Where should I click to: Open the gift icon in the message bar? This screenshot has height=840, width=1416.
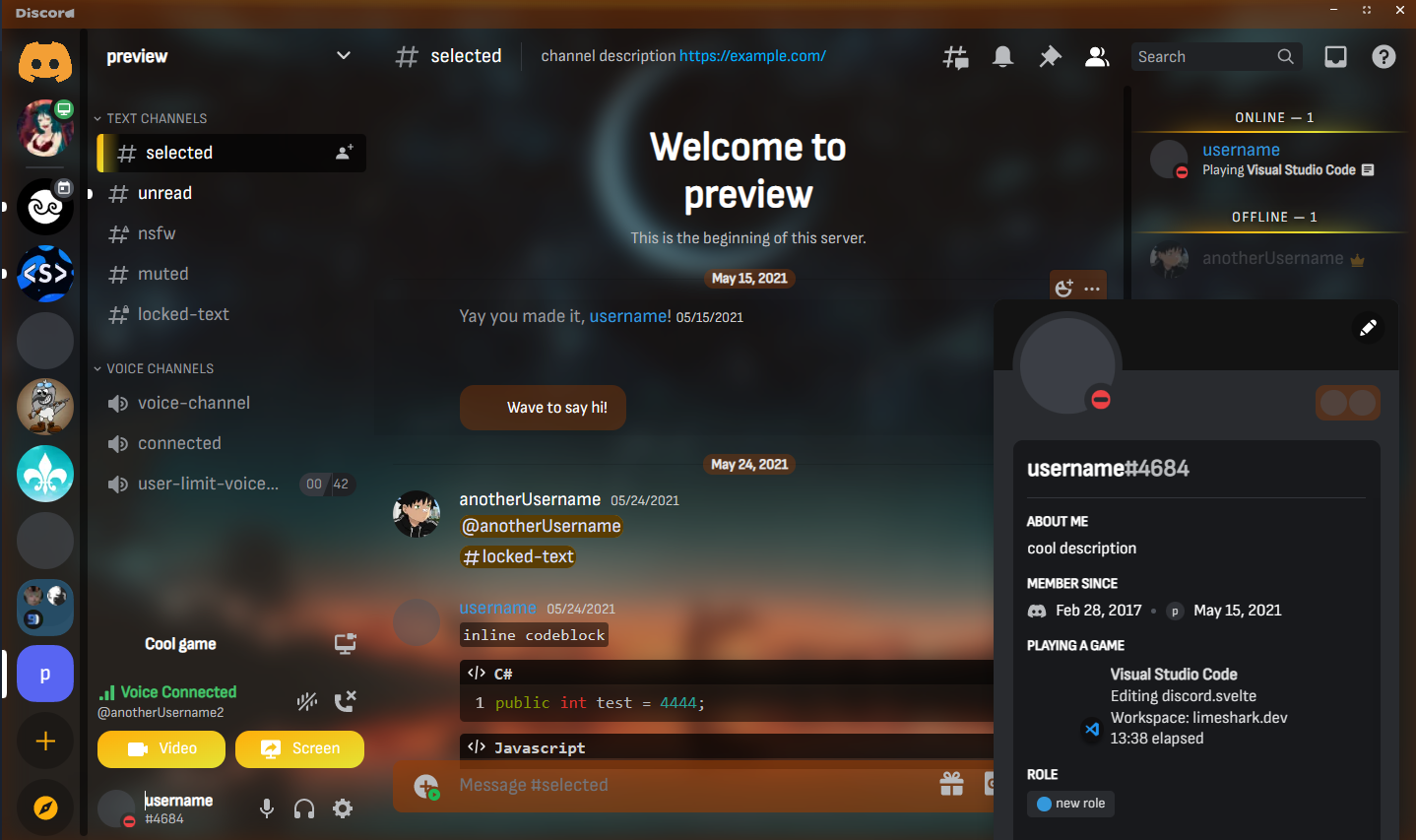pyautogui.click(x=952, y=784)
